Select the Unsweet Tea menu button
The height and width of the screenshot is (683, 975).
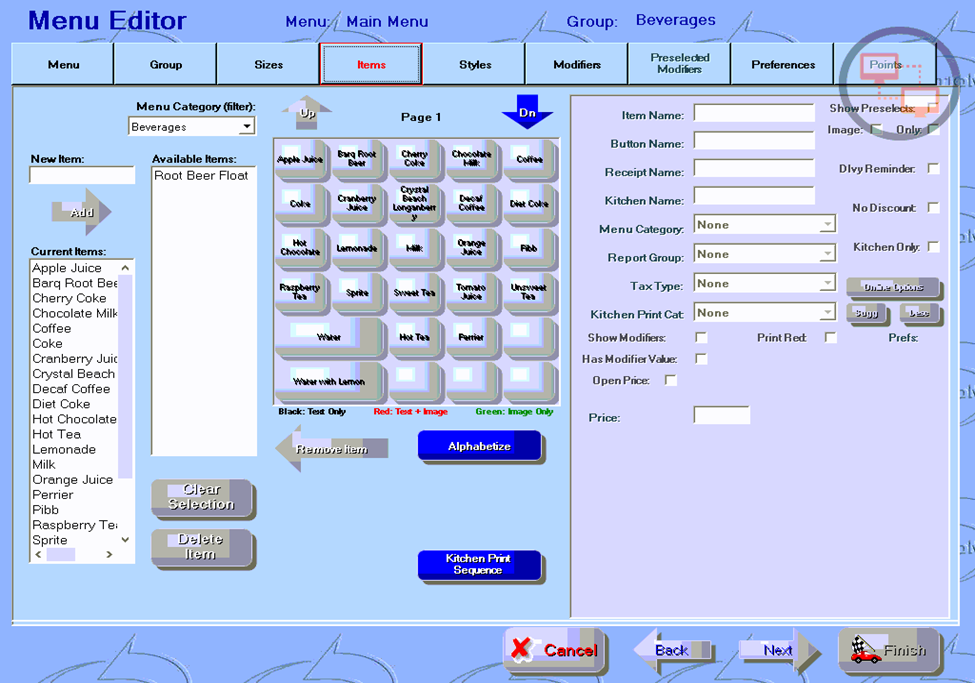529,292
